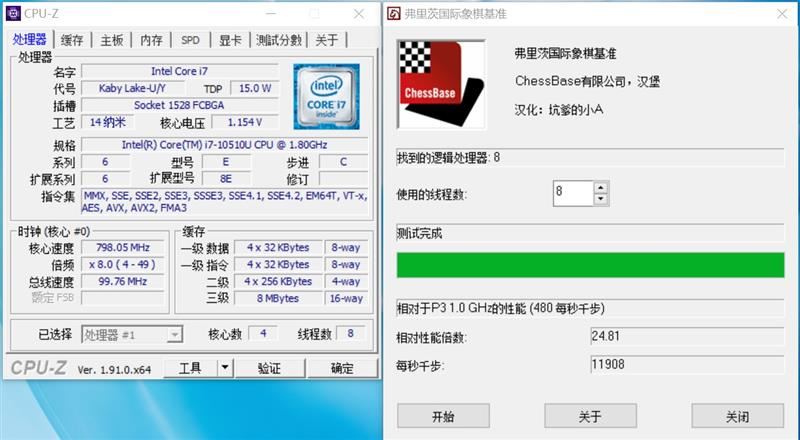Click the CPU-Z title bar app icon
Viewport: 800px width, 440px height.
(13, 14)
